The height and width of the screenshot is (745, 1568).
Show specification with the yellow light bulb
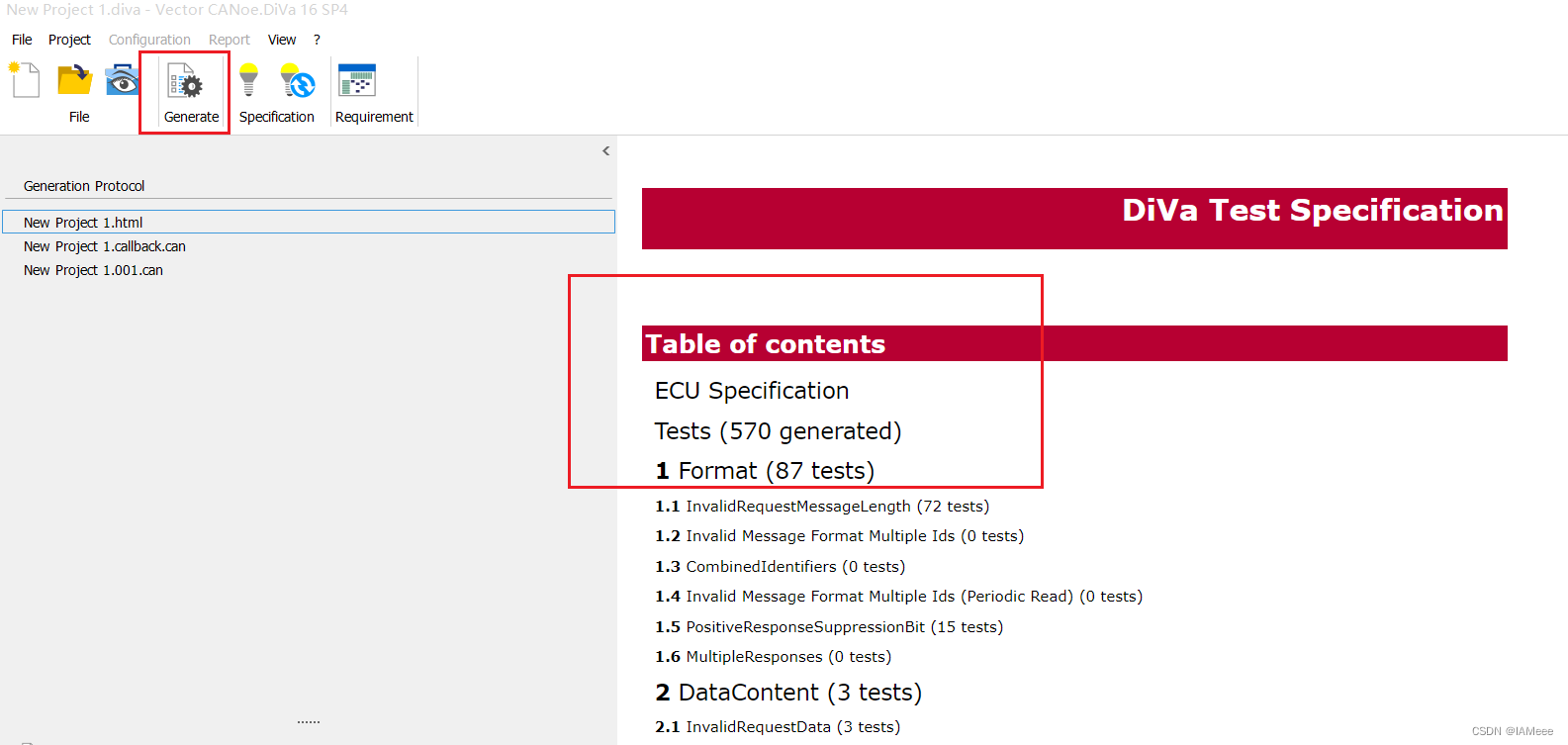point(248,80)
